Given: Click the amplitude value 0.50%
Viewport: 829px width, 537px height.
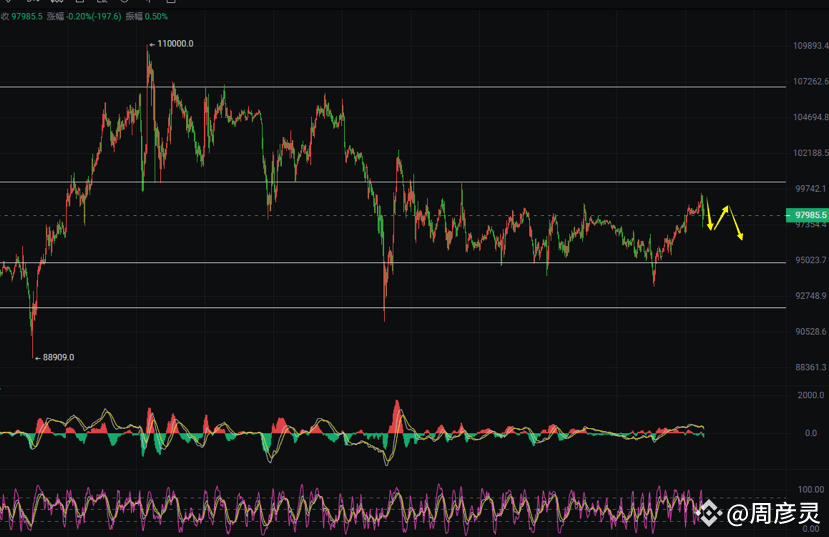Looking at the screenshot, I should (156, 16).
